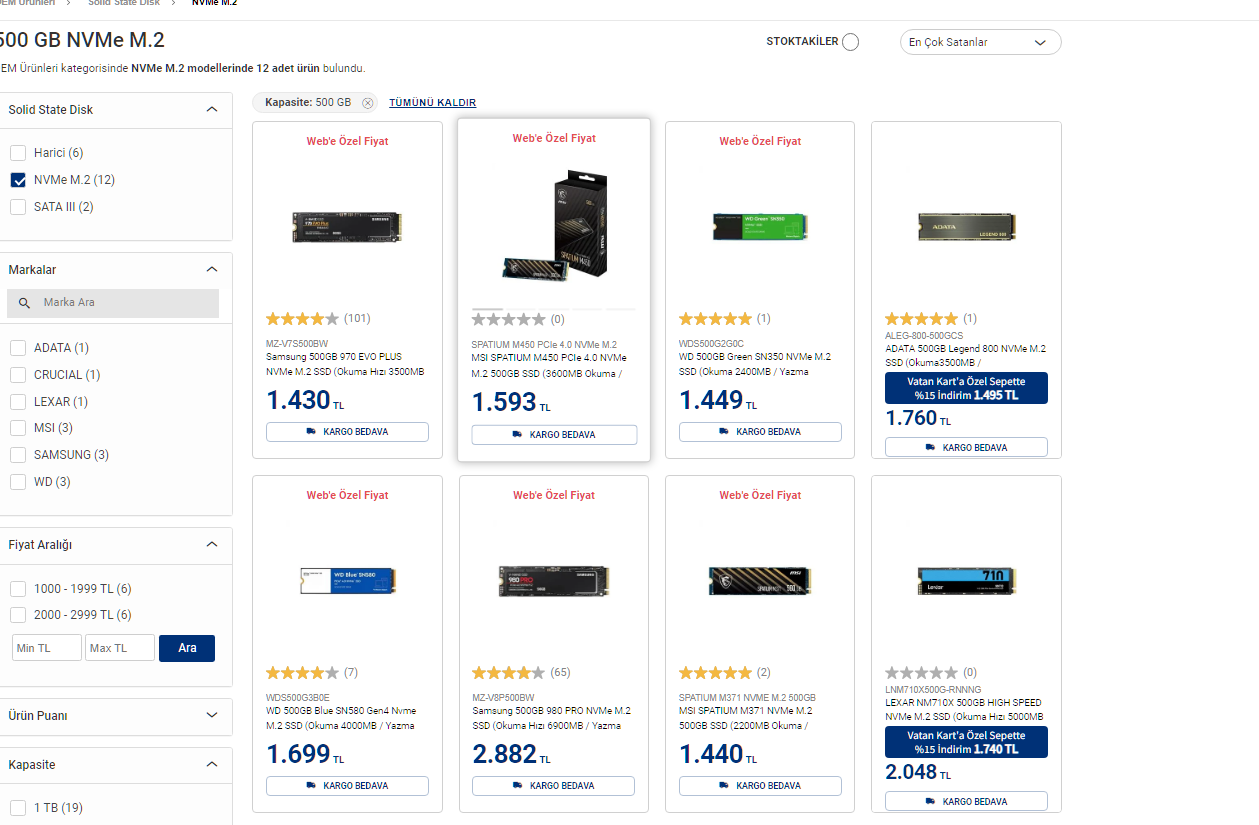Image resolution: width=1259 pixels, height=825 pixels.
Task: Click the magnifier icon in Marka Ara
Action: [x=25, y=302]
